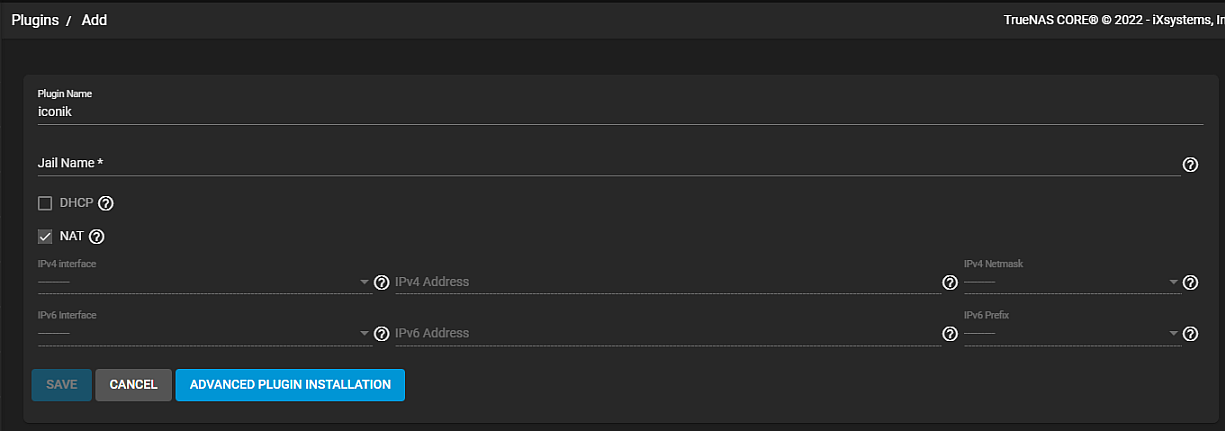This screenshot has height=431, width=1225.
Task: Show help for IPv4 Address field
Action: point(950,283)
